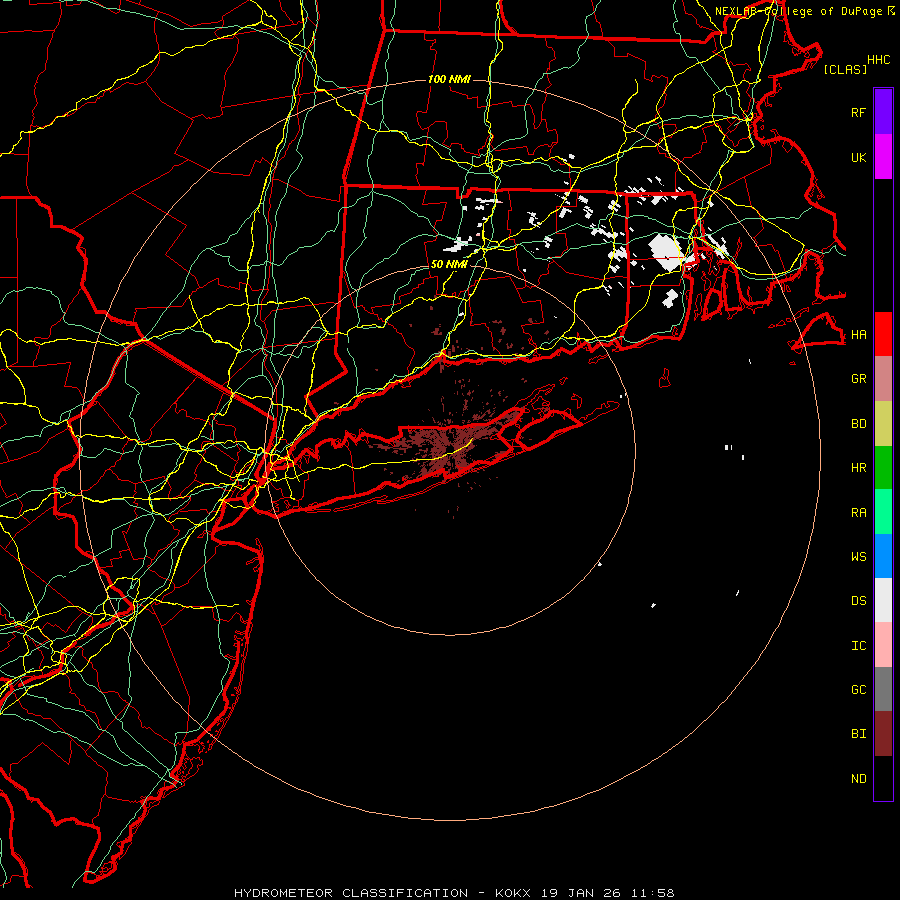
Task: Select the light pink IC legend swatch
Action: point(883,645)
